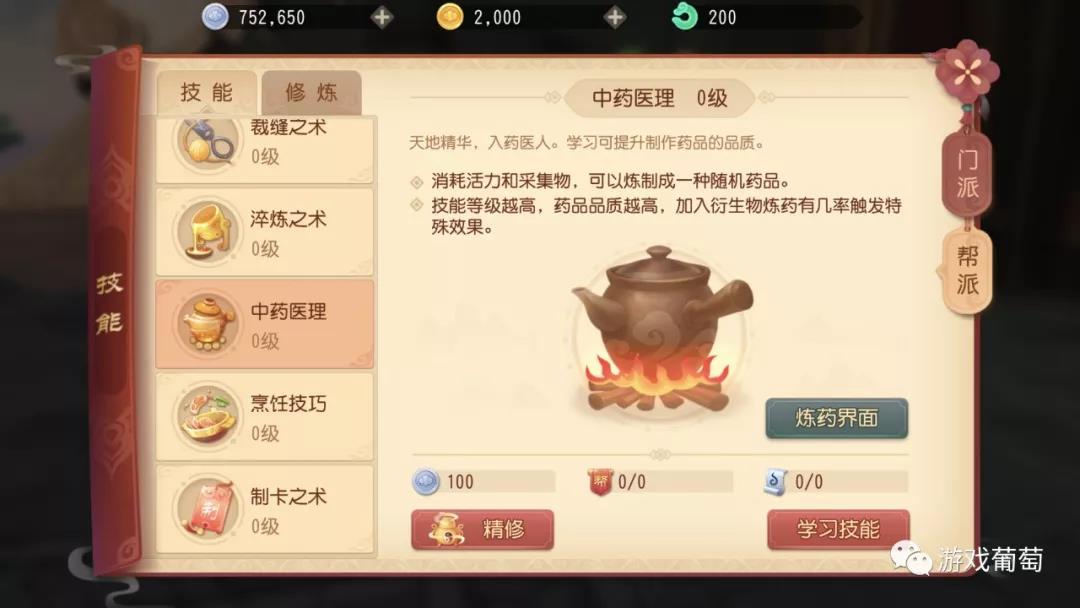Click the 技能 label on red scroll

(109, 302)
